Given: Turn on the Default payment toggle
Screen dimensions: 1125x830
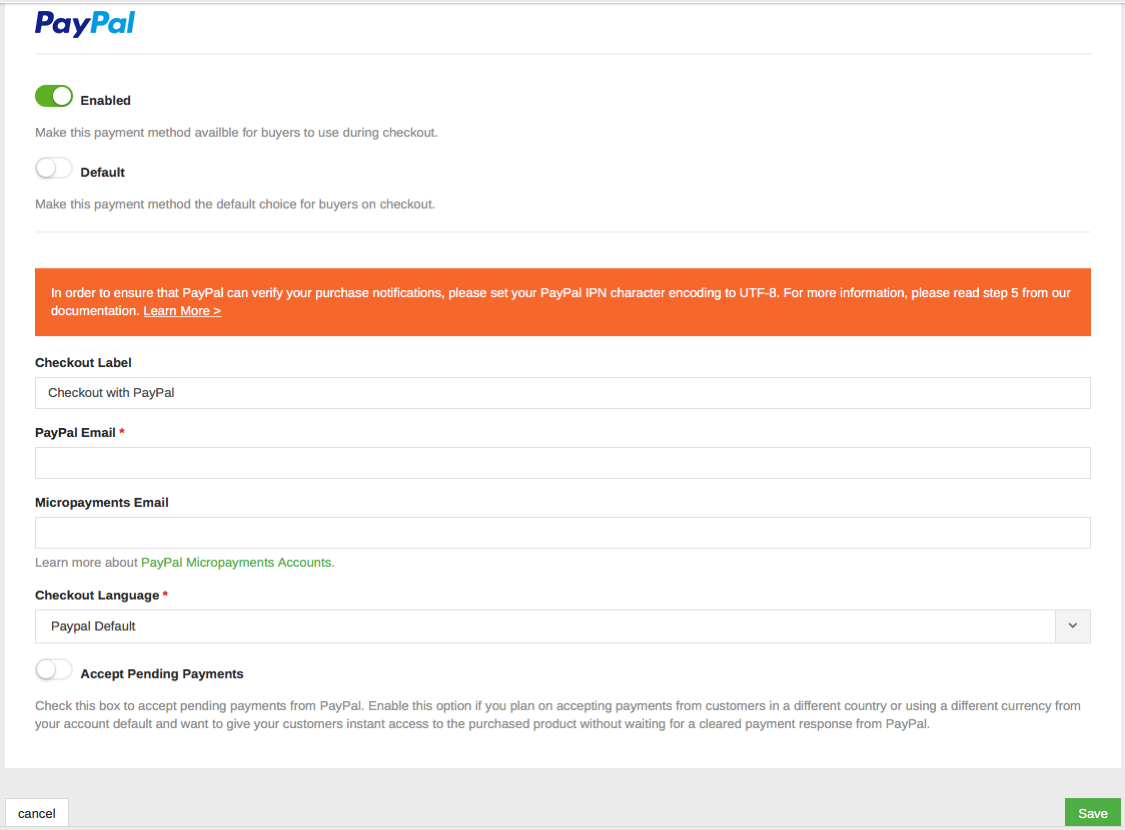Looking at the screenshot, I should pos(54,168).
